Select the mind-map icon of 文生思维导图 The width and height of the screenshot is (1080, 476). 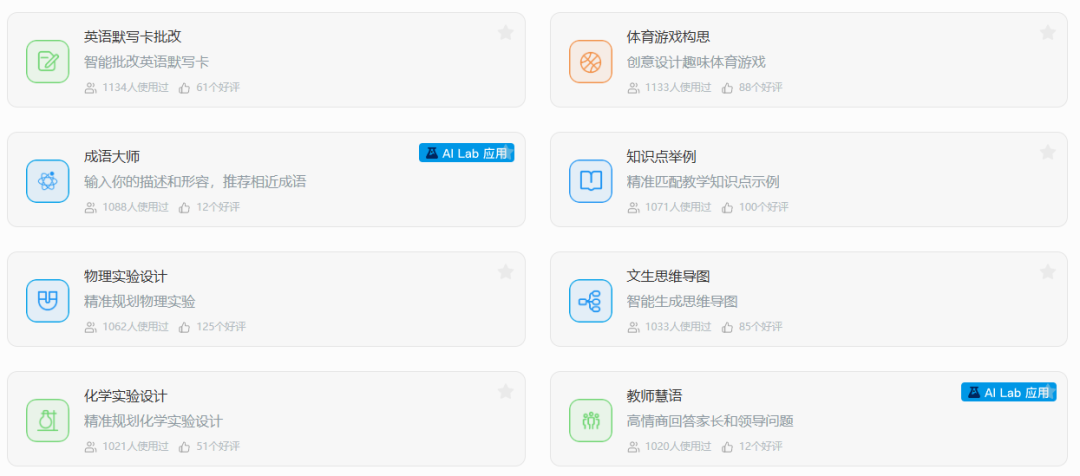pyautogui.click(x=590, y=300)
